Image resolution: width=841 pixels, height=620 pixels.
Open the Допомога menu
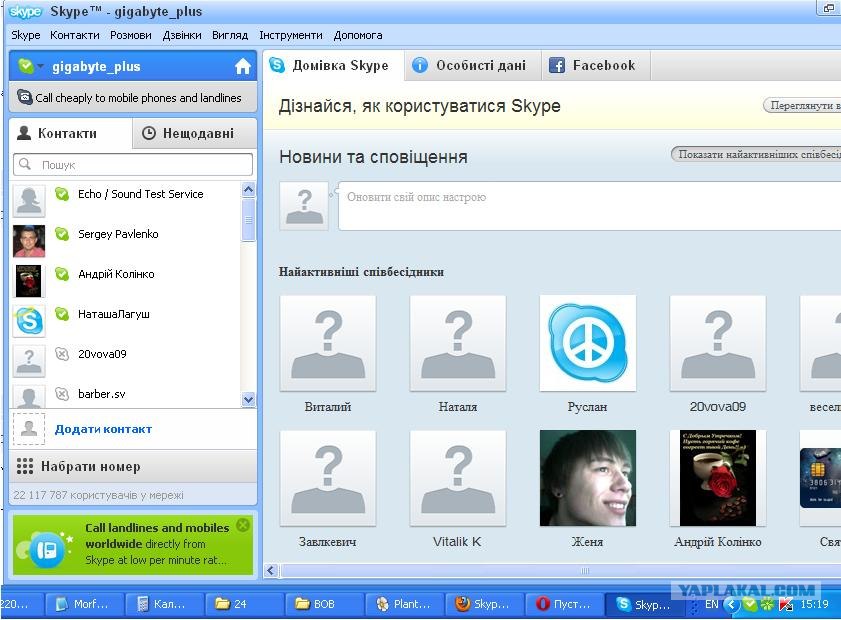(358, 35)
